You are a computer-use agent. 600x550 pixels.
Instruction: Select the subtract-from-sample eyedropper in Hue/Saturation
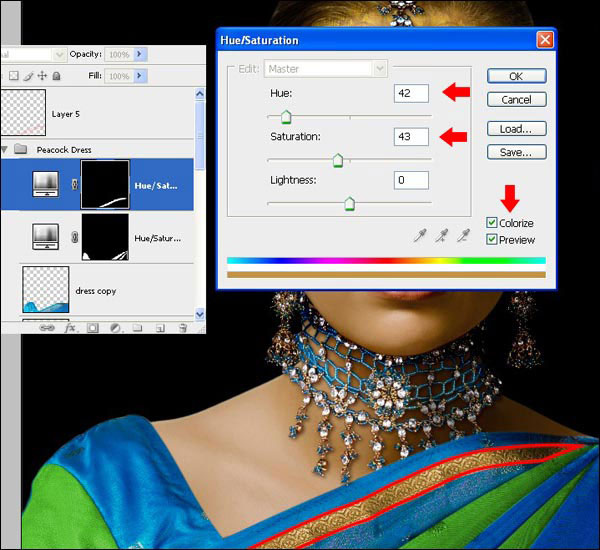(x=463, y=236)
